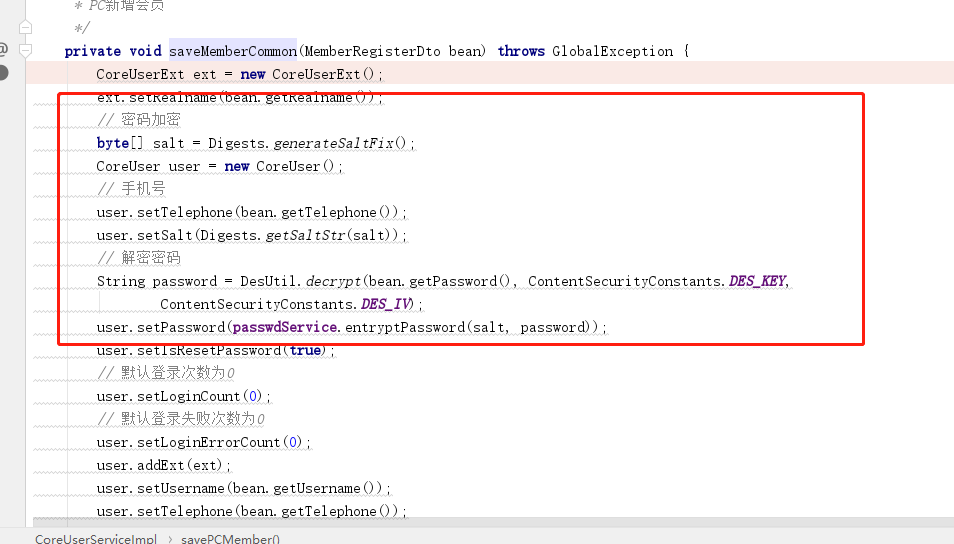Click the CoreUser user declaration line
Screen dimensions: 954x544
[x=220, y=166]
